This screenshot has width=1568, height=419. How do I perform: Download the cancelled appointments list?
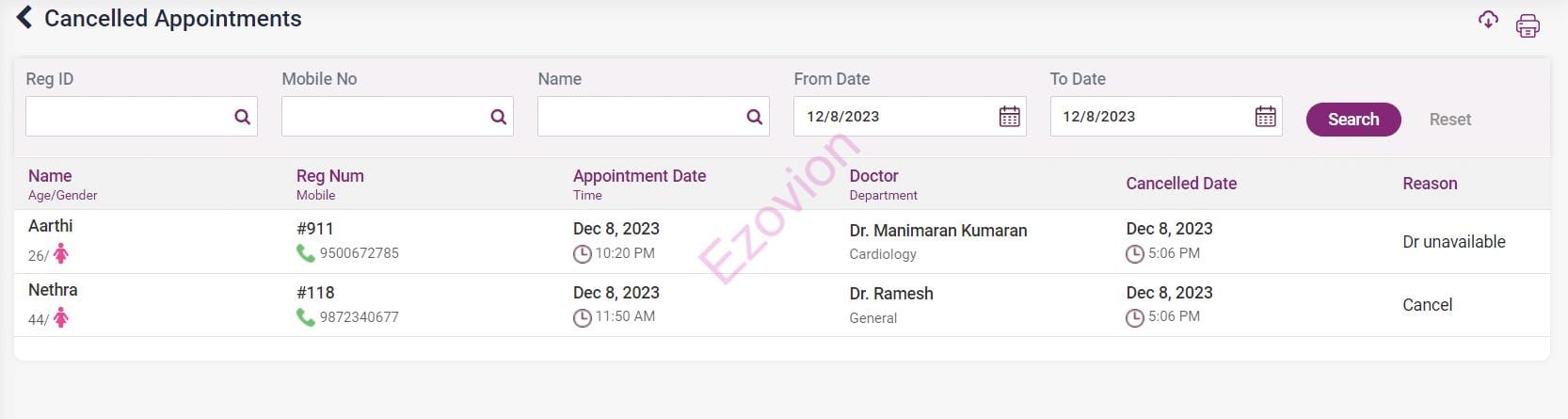point(1488,20)
